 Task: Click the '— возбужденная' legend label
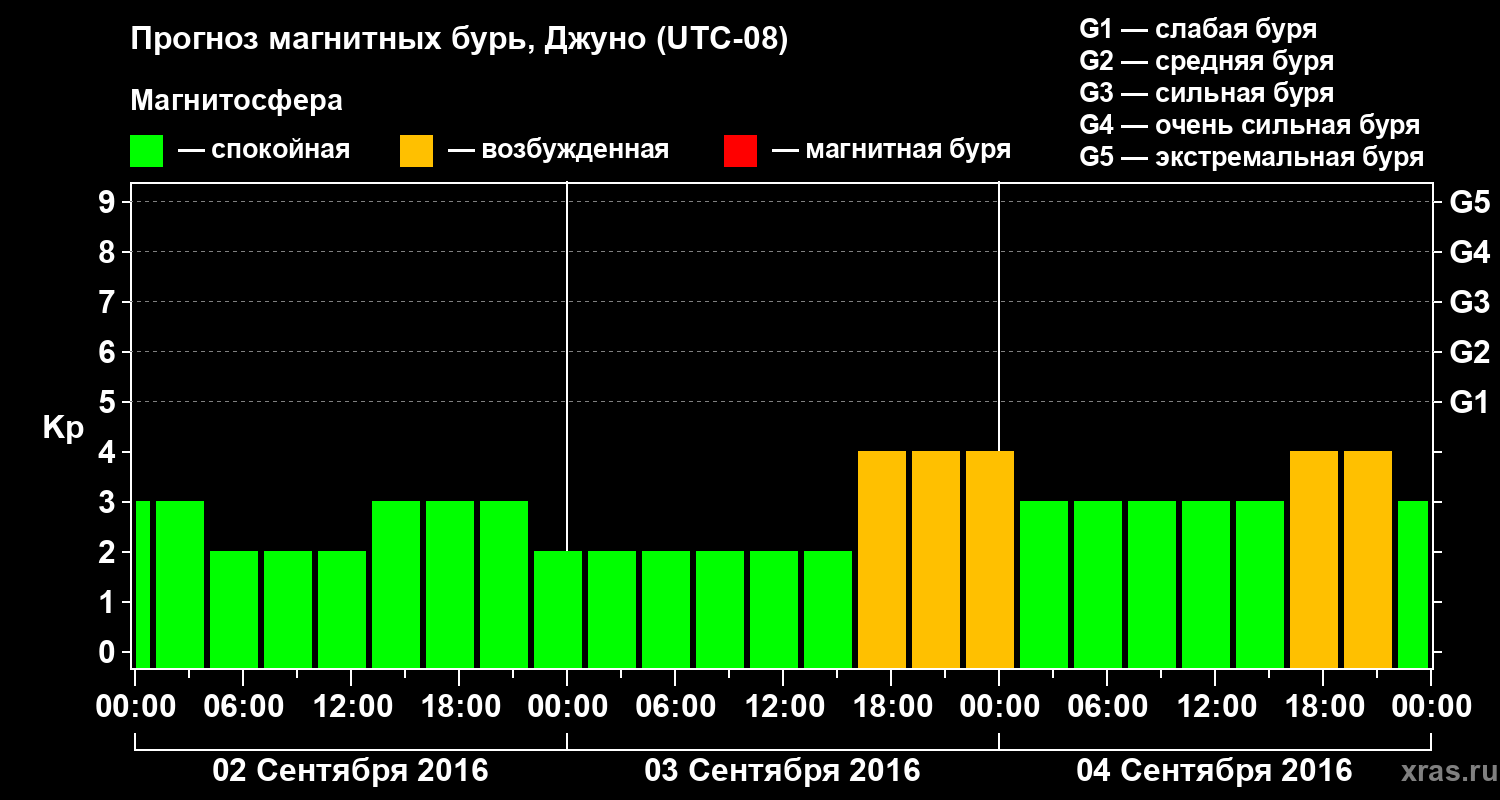coord(558,150)
